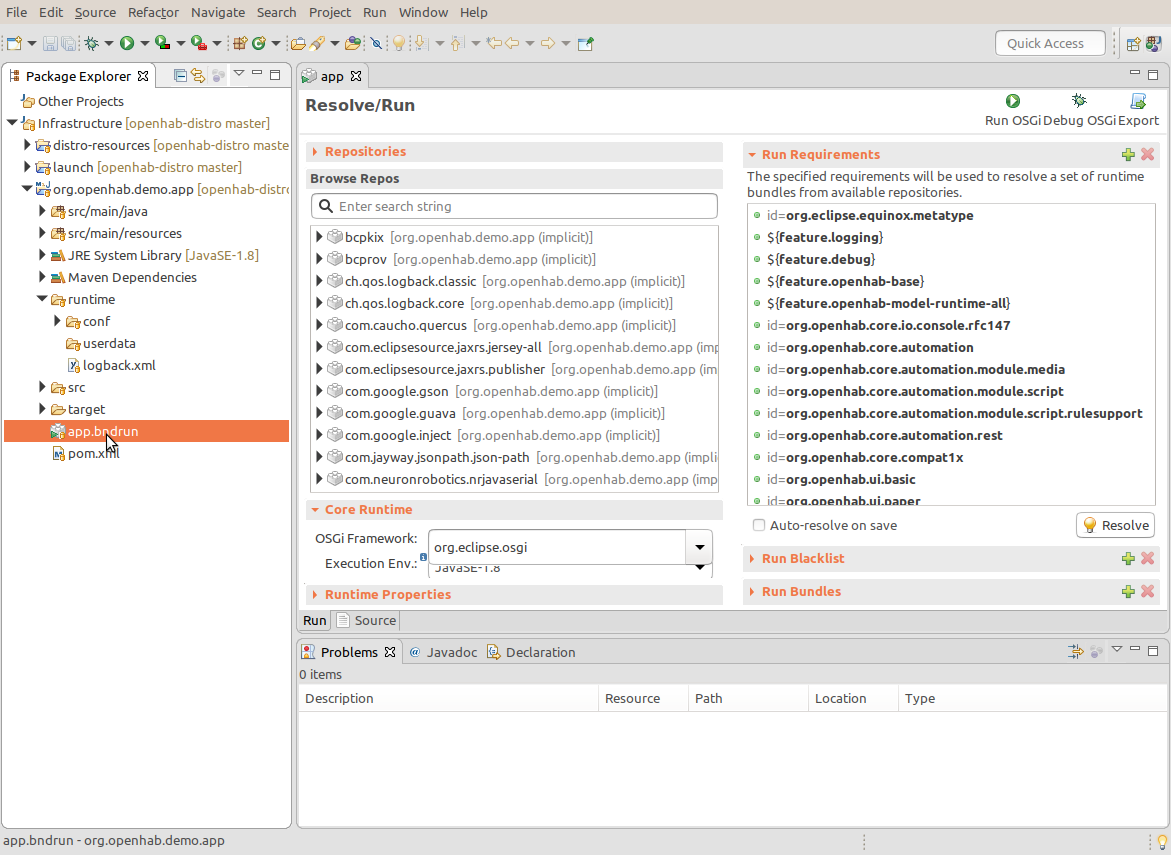The width and height of the screenshot is (1171, 855).
Task: Click the Quick Access field
Action: (x=1050, y=43)
